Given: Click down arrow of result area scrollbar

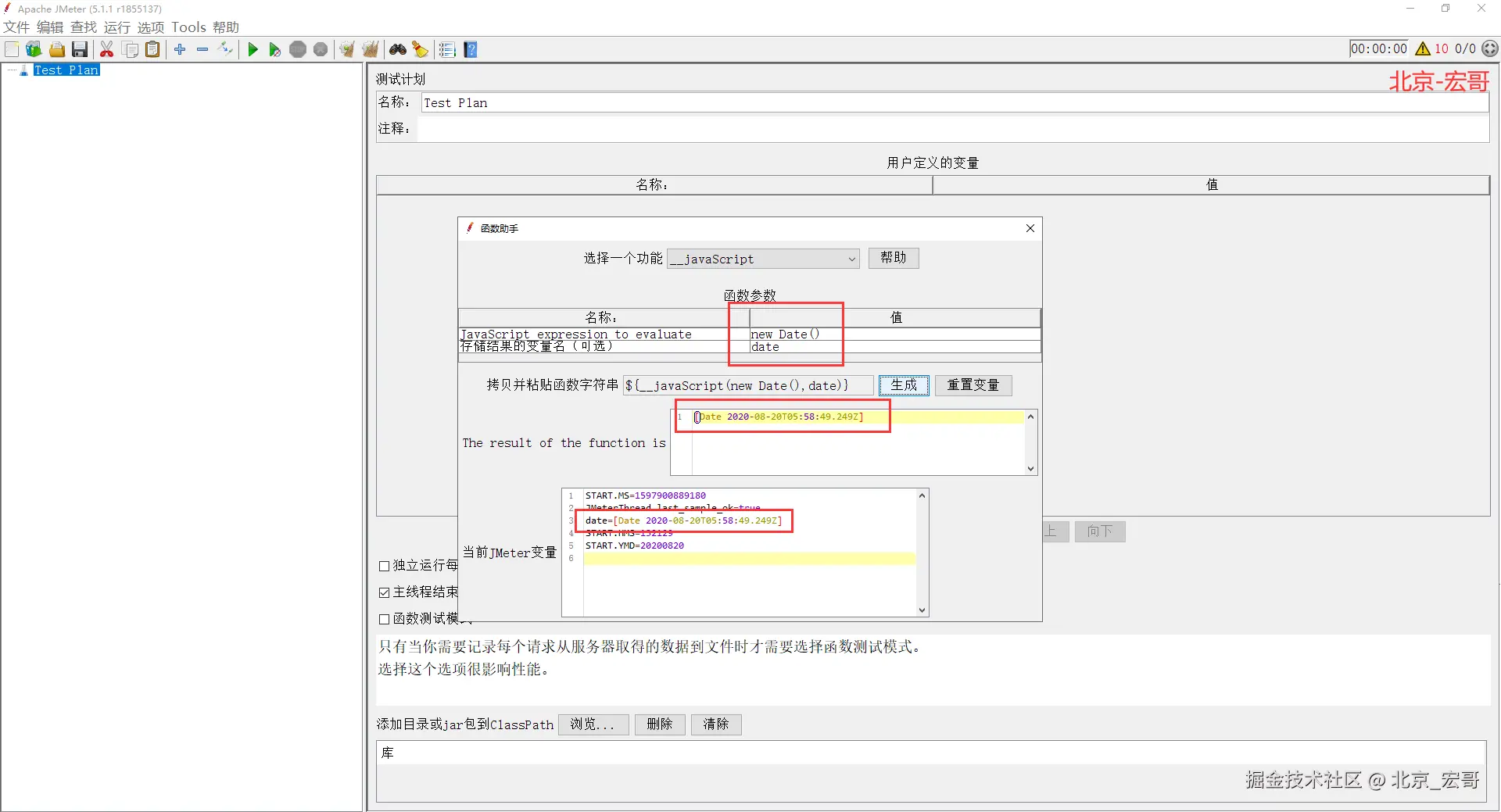Looking at the screenshot, I should (1031, 469).
